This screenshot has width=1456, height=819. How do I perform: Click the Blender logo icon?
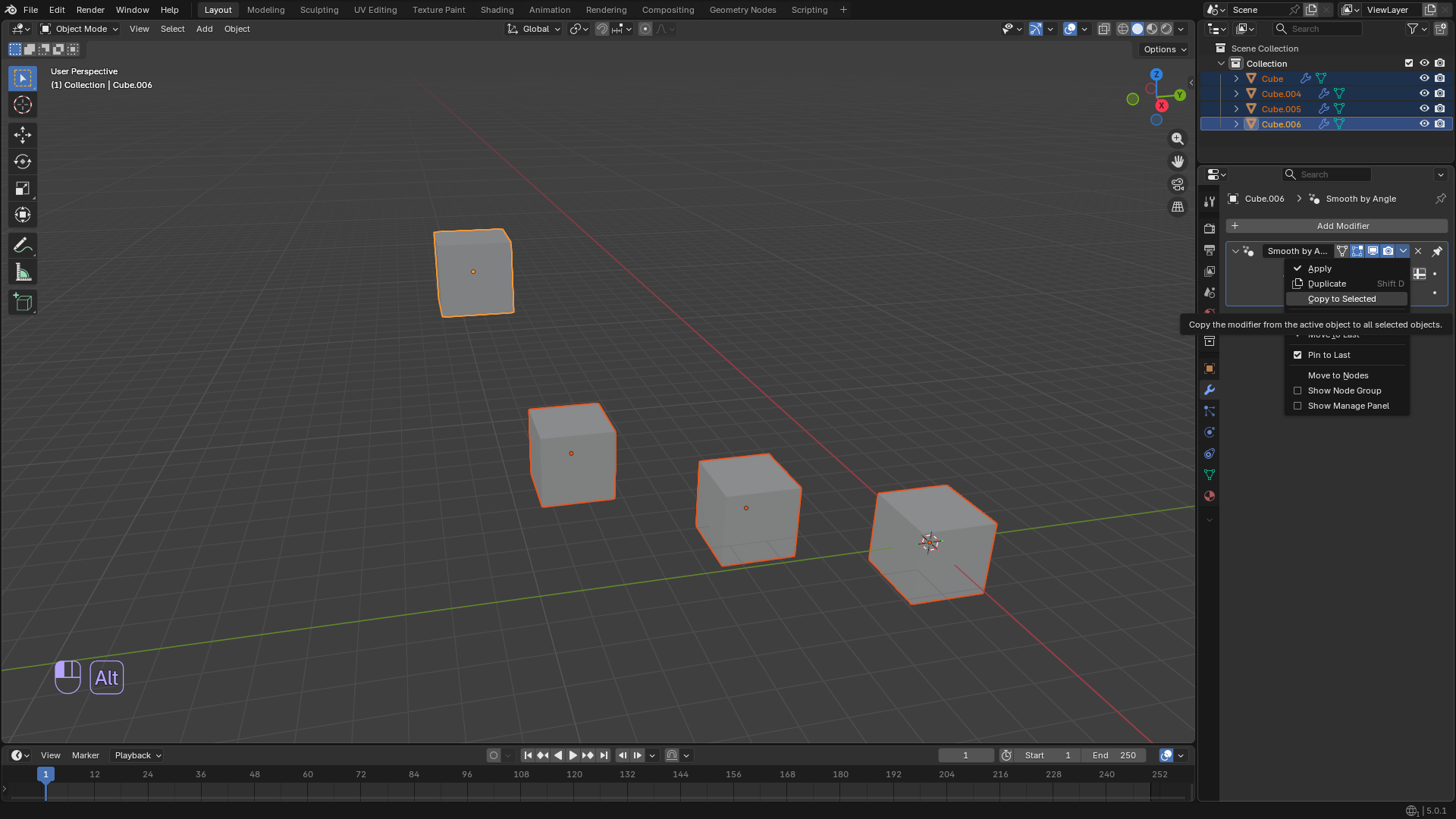click(x=11, y=10)
